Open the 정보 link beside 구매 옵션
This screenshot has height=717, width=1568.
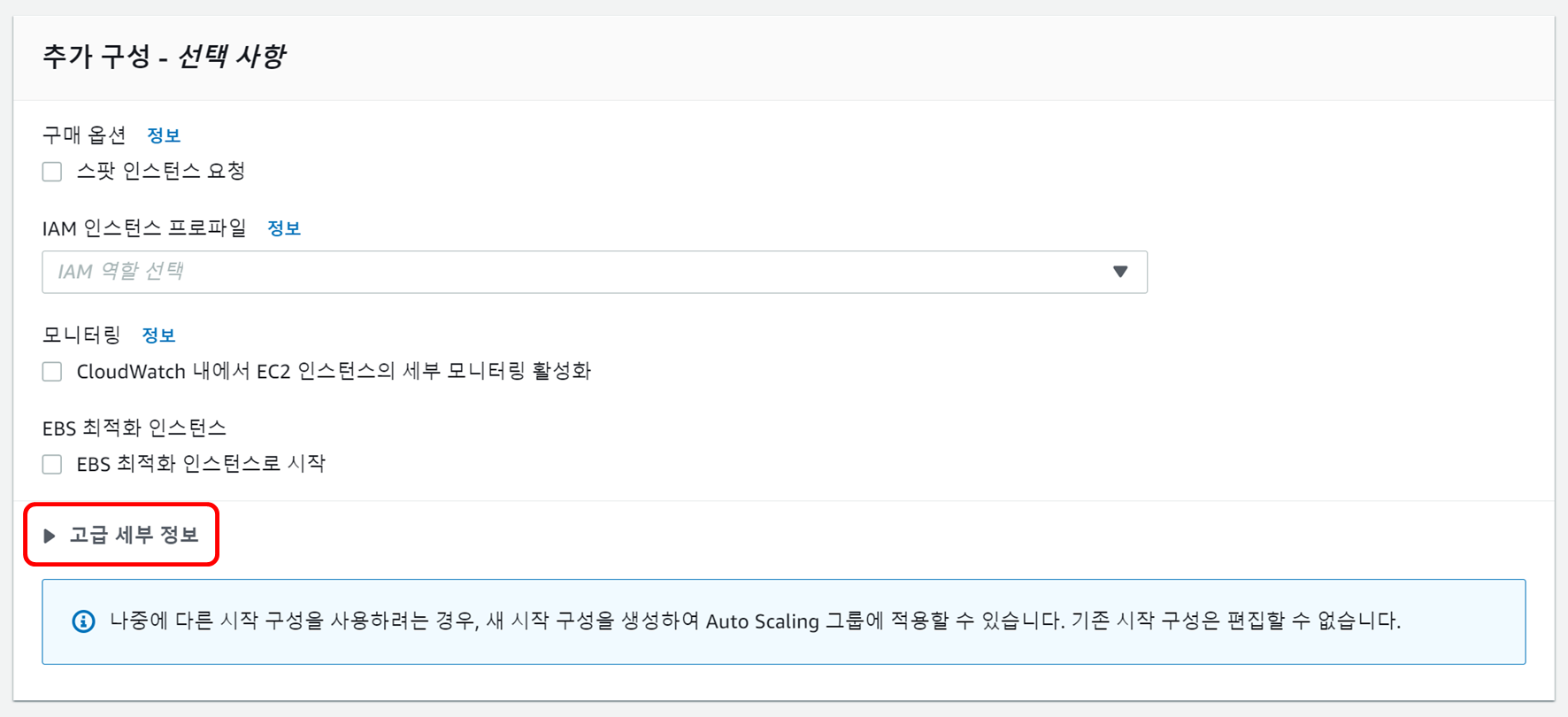[164, 135]
